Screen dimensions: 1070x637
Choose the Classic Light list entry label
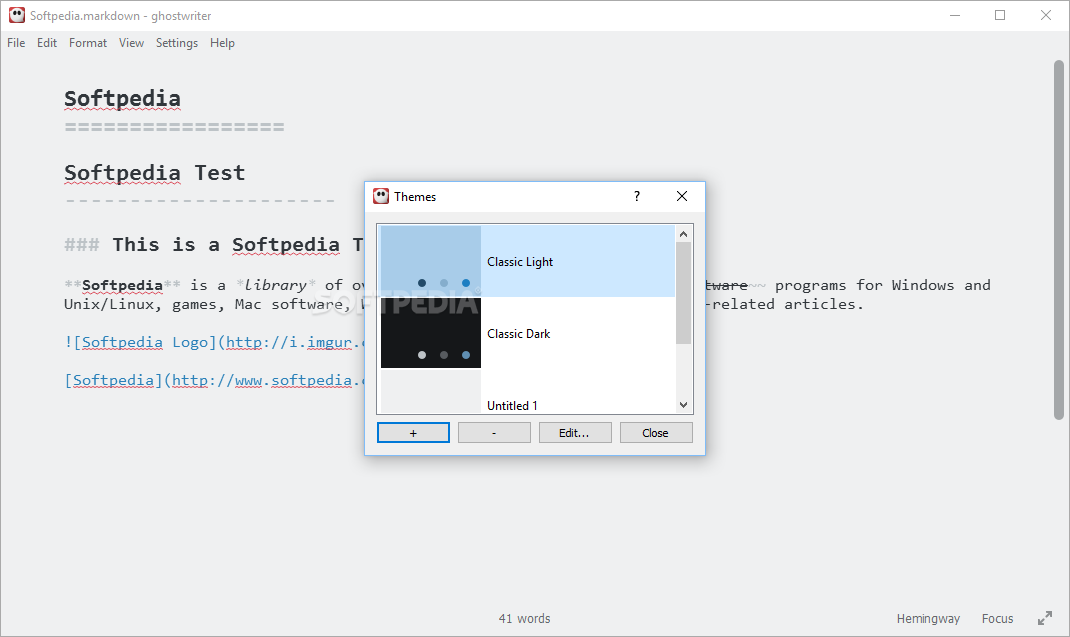coord(520,262)
